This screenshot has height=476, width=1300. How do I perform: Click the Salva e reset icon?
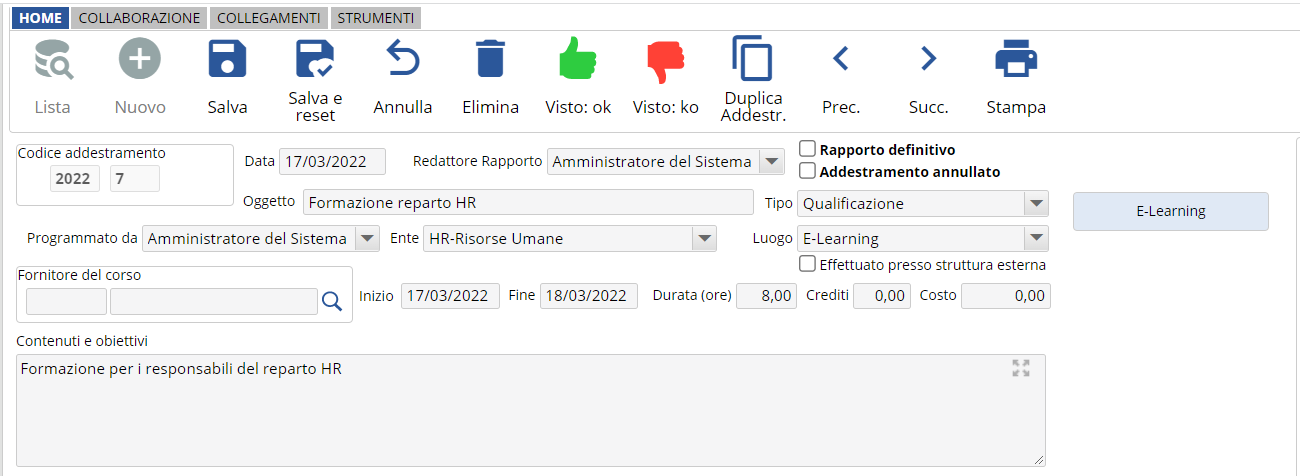point(315,60)
